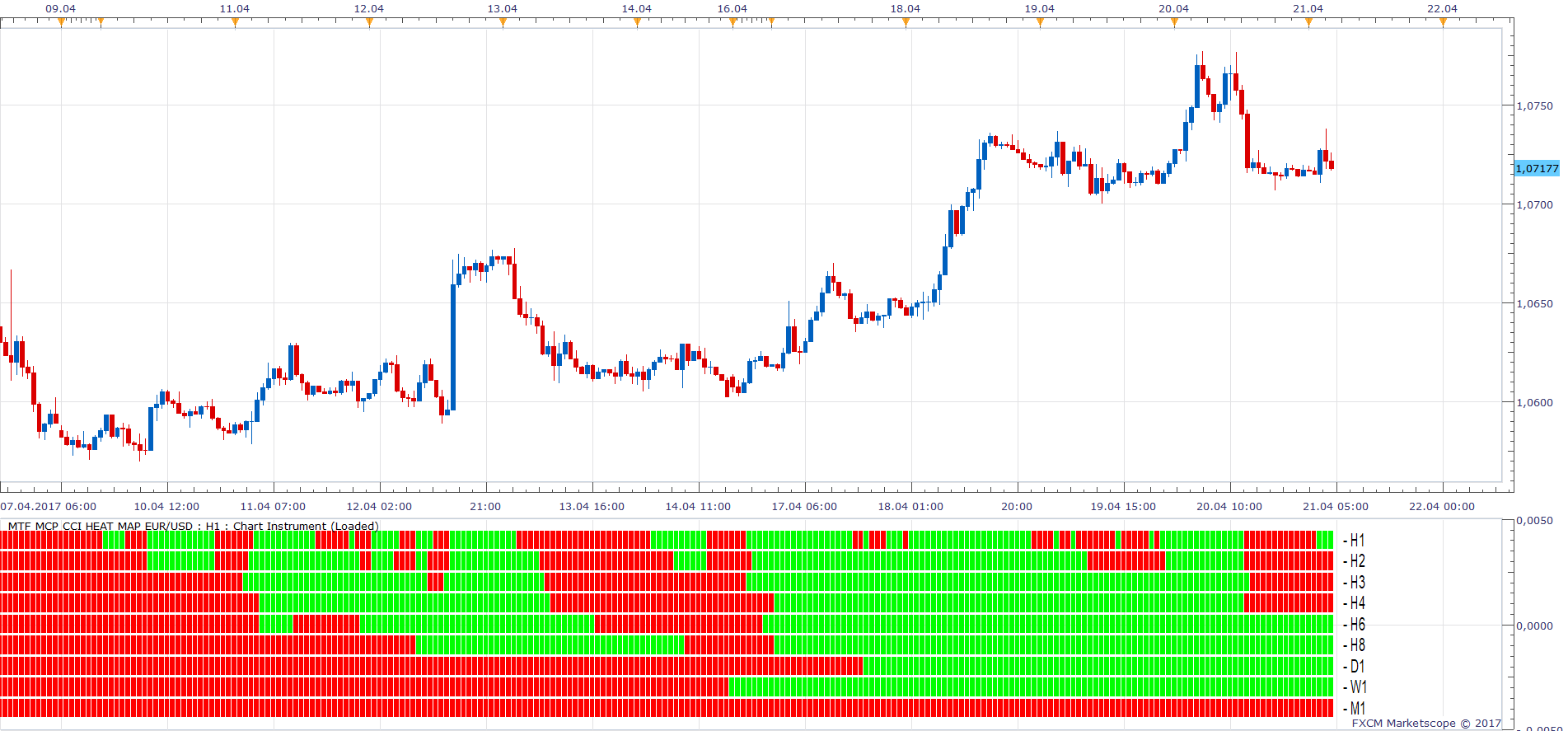The image size is (1568, 731).
Task: Click the 19.04 15:00 time label
Action: pos(1124,506)
